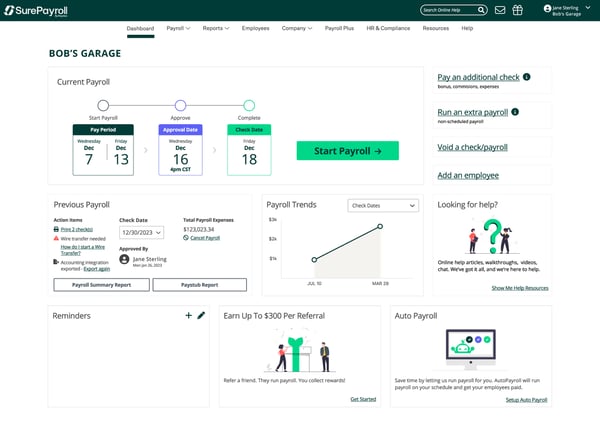Screen dimensions: 600x425
Task: Add a reminder with the plus icon
Action: 188,315
